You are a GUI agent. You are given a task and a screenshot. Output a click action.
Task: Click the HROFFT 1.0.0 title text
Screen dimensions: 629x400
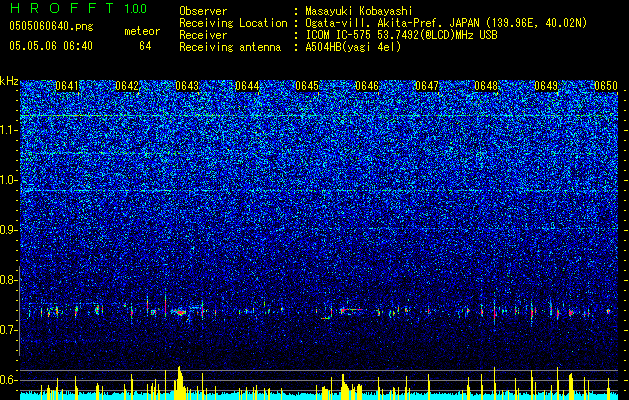click(78, 8)
